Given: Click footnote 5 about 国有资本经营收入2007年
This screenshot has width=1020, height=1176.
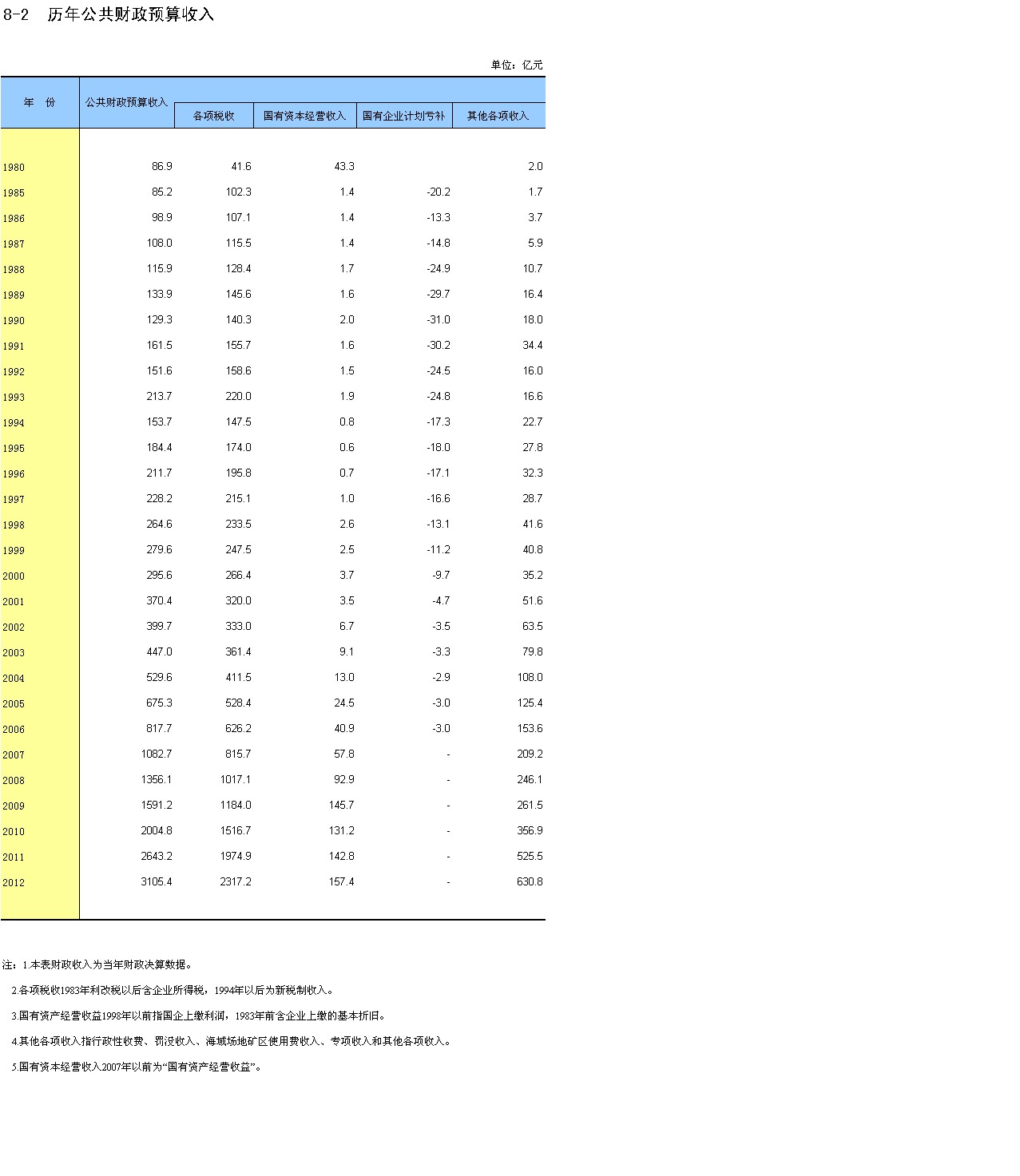Looking at the screenshot, I should click(x=137, y=1067).
